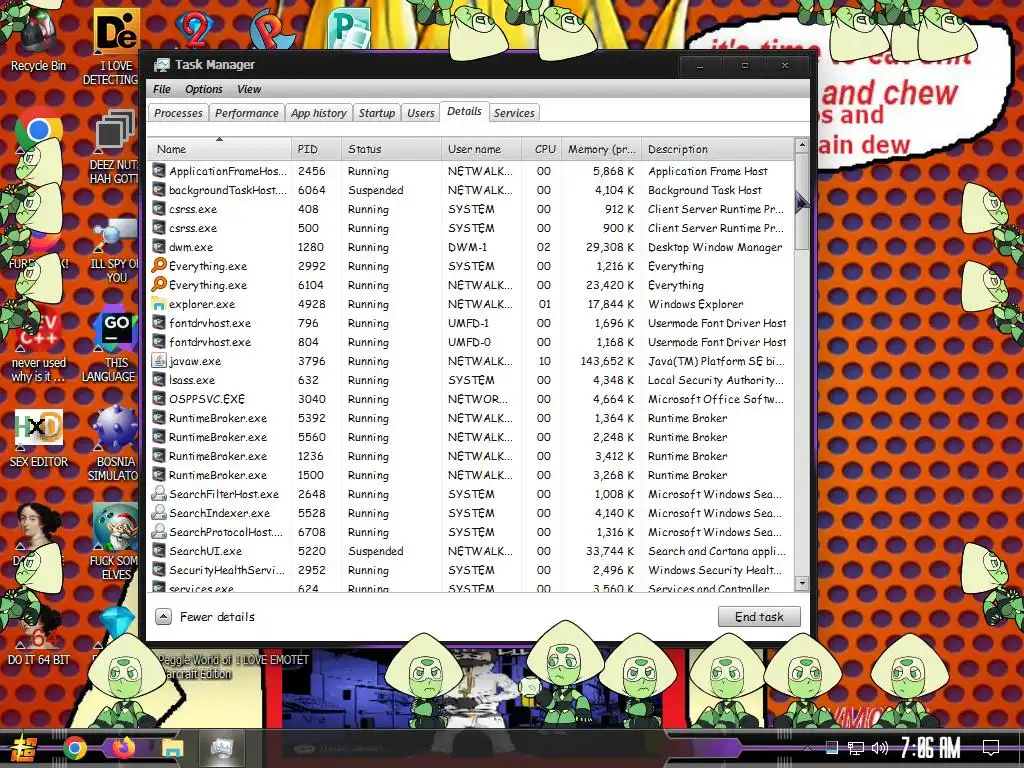The image size is (1024, 768).
Task: Open the elf game desktop shortcut
Action: click(x=115, y=542)
